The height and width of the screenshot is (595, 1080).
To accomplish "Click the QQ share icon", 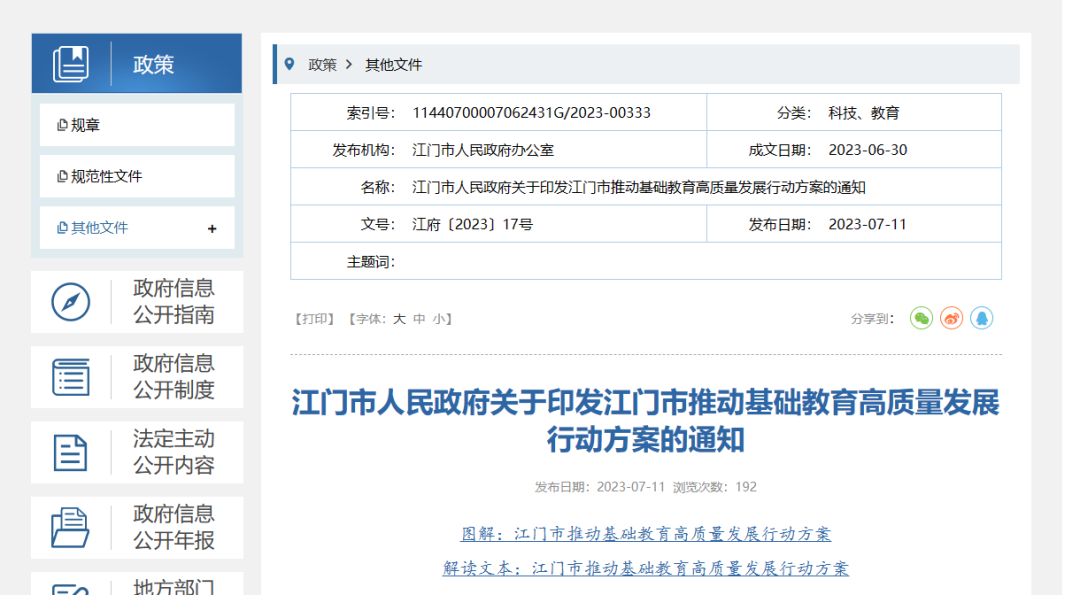I will [x=981, y=318].
